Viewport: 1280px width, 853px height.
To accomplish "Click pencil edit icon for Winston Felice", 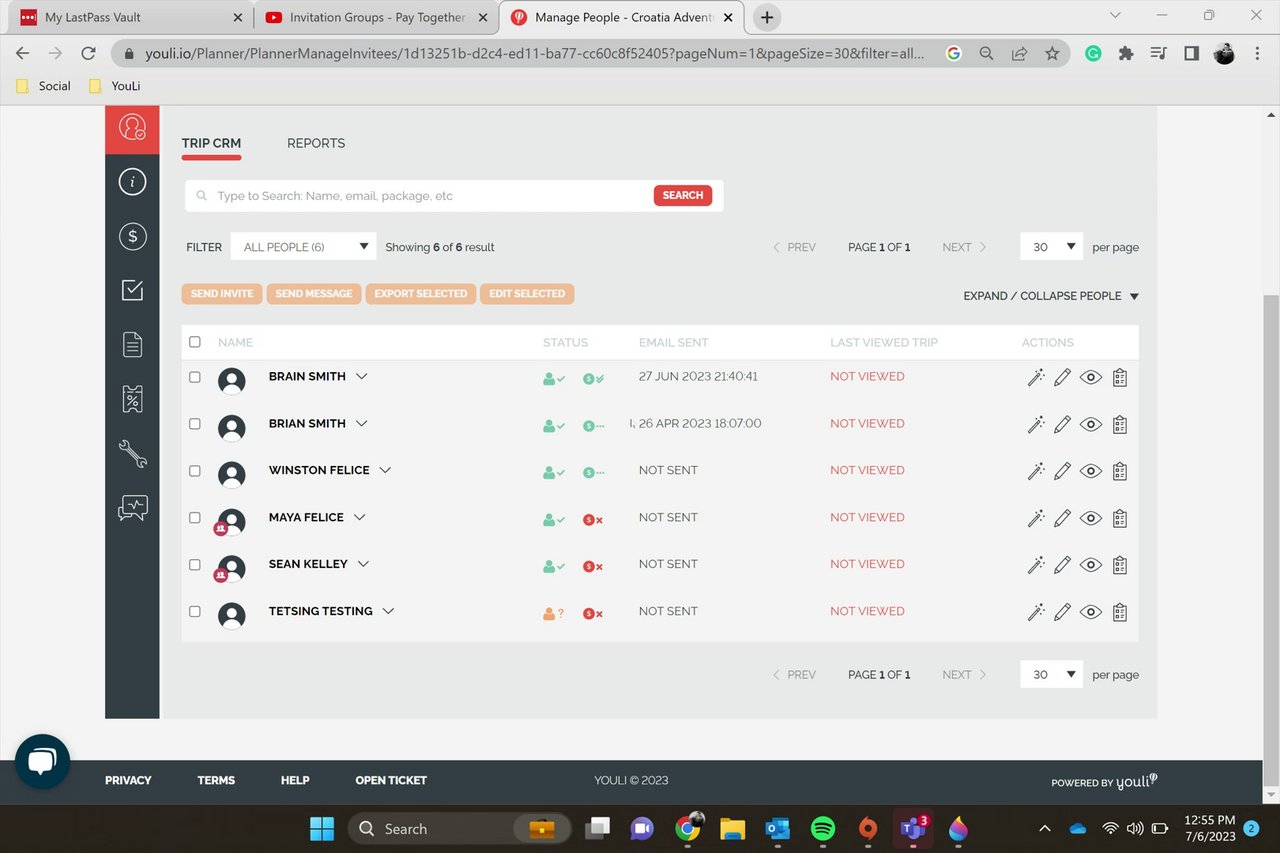I will 1063,471.
